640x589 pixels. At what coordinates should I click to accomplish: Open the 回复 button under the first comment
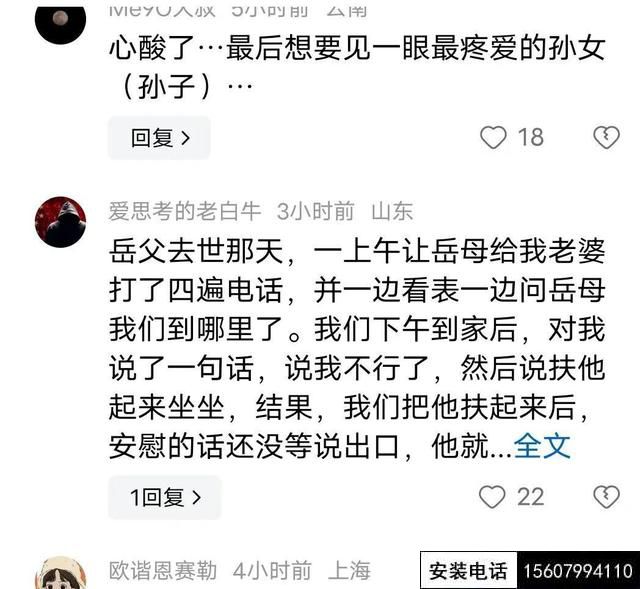[159, 138]
